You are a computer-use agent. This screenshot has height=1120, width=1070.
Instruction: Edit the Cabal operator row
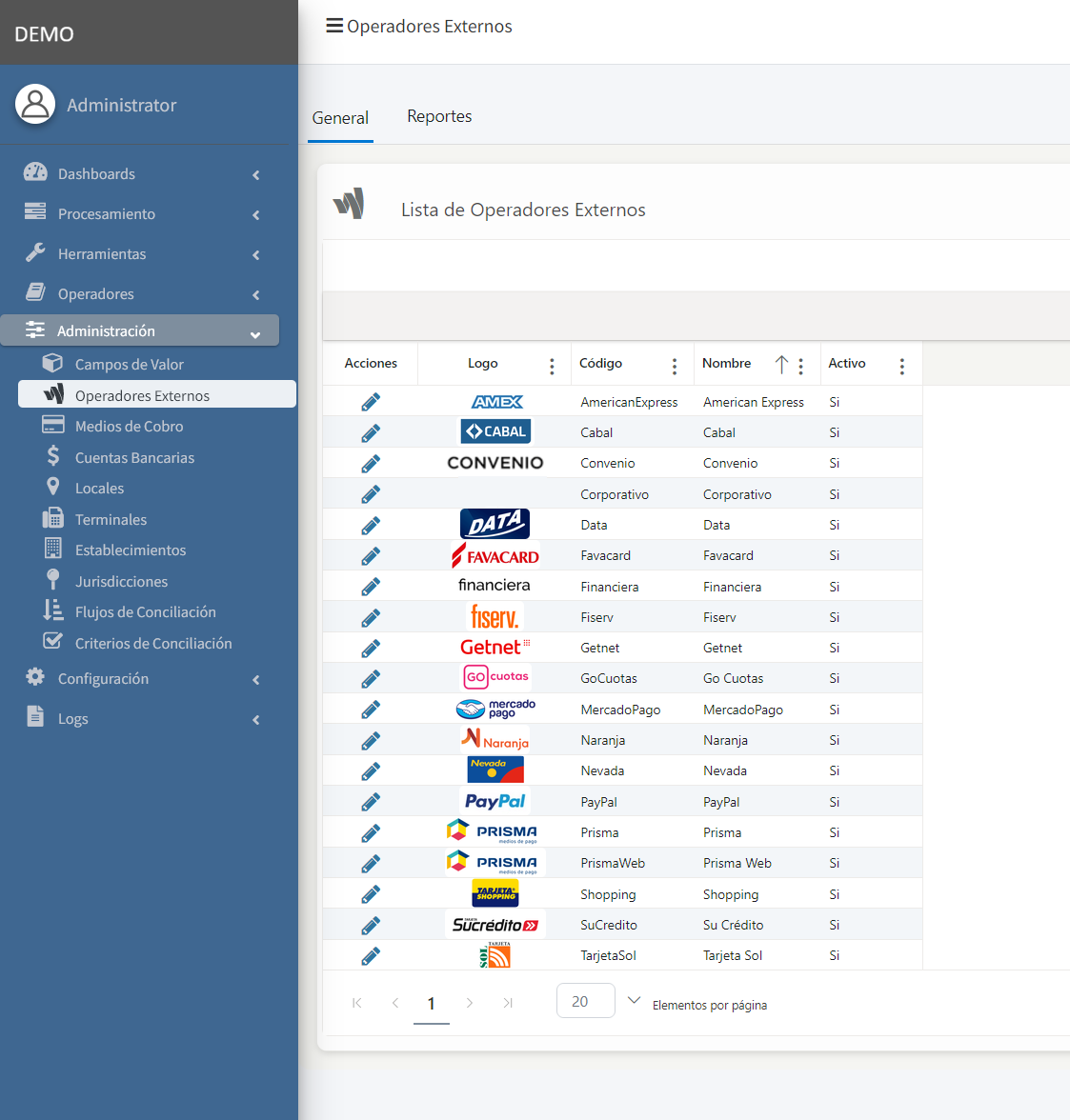(371, 432)
